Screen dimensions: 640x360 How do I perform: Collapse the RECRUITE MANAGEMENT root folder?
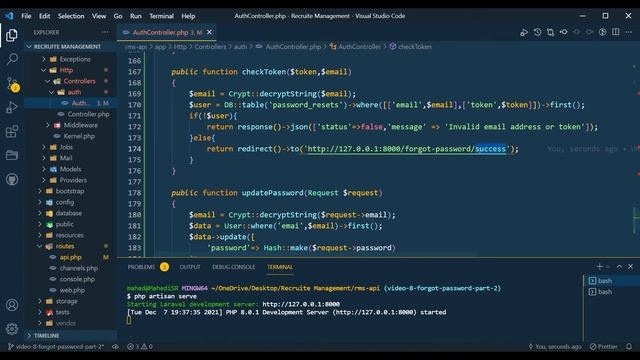click(x=67, y=47)
